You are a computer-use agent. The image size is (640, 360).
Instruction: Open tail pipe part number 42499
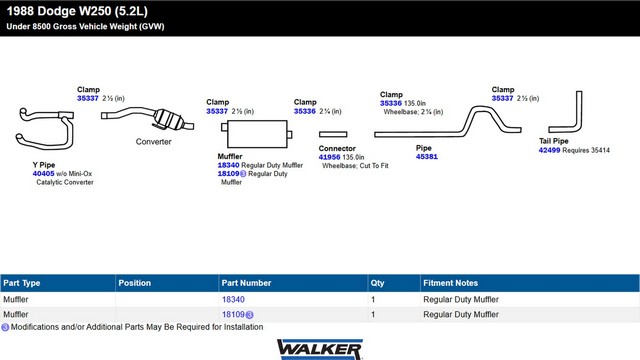[549, 150]
